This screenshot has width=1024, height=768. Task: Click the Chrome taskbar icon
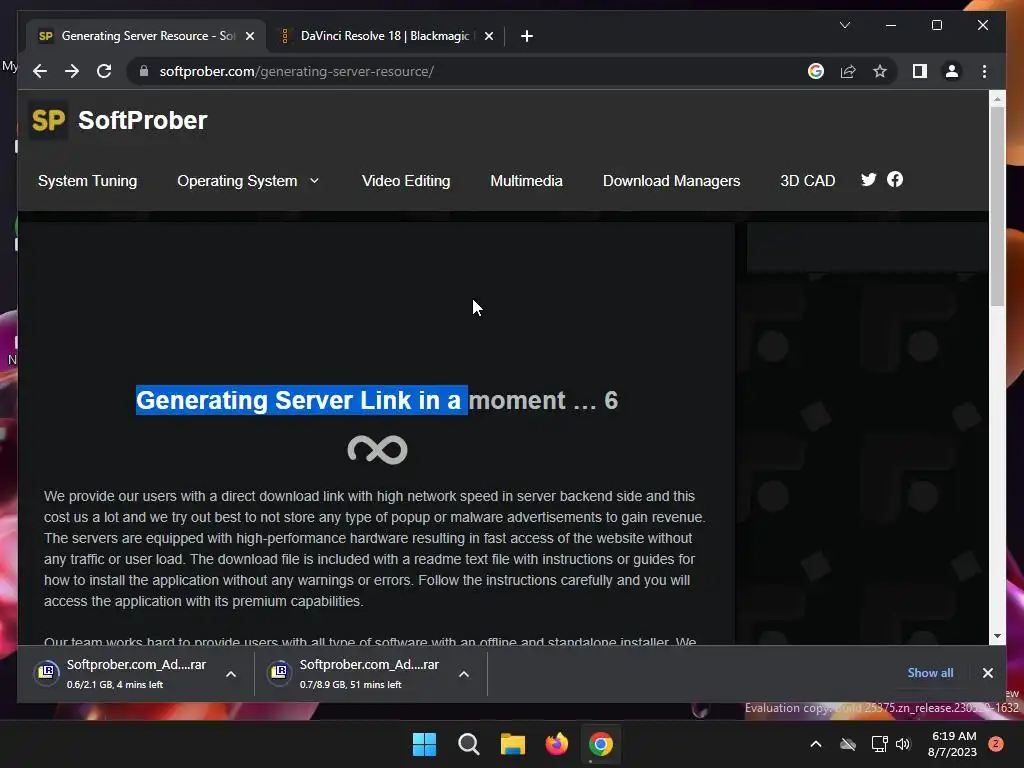[x=601, y=744]
